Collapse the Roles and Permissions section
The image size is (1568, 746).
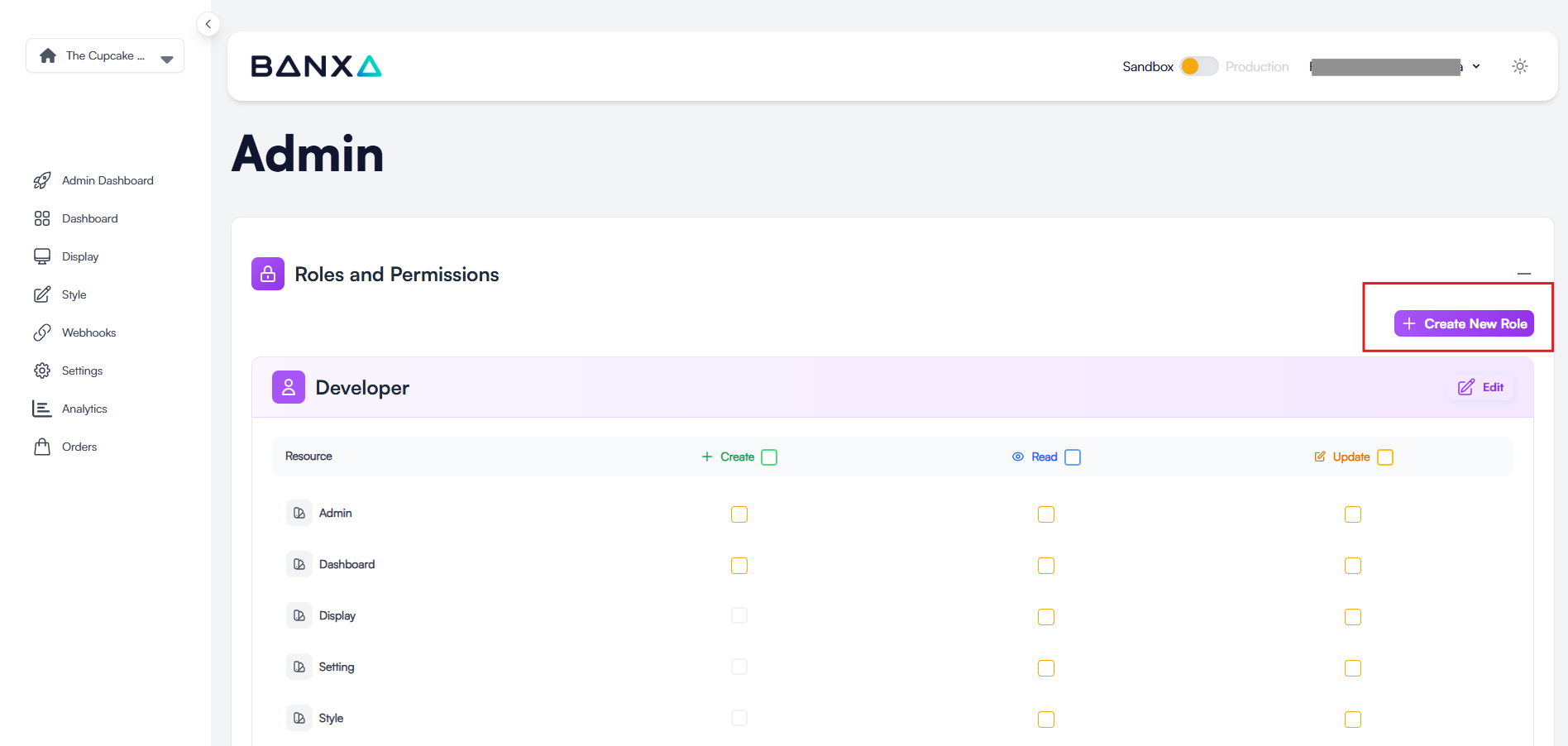click(x=1524, y=274)
